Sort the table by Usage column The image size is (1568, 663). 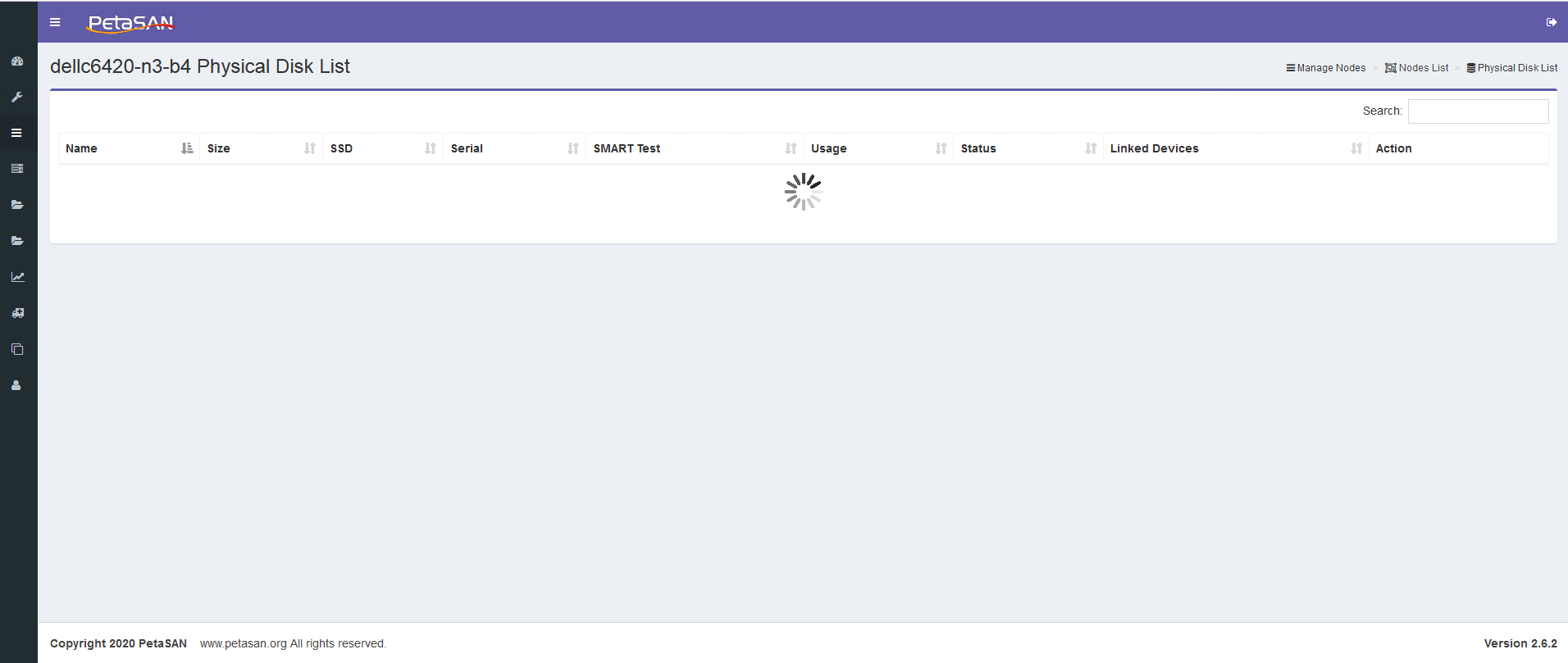[878, 148]
